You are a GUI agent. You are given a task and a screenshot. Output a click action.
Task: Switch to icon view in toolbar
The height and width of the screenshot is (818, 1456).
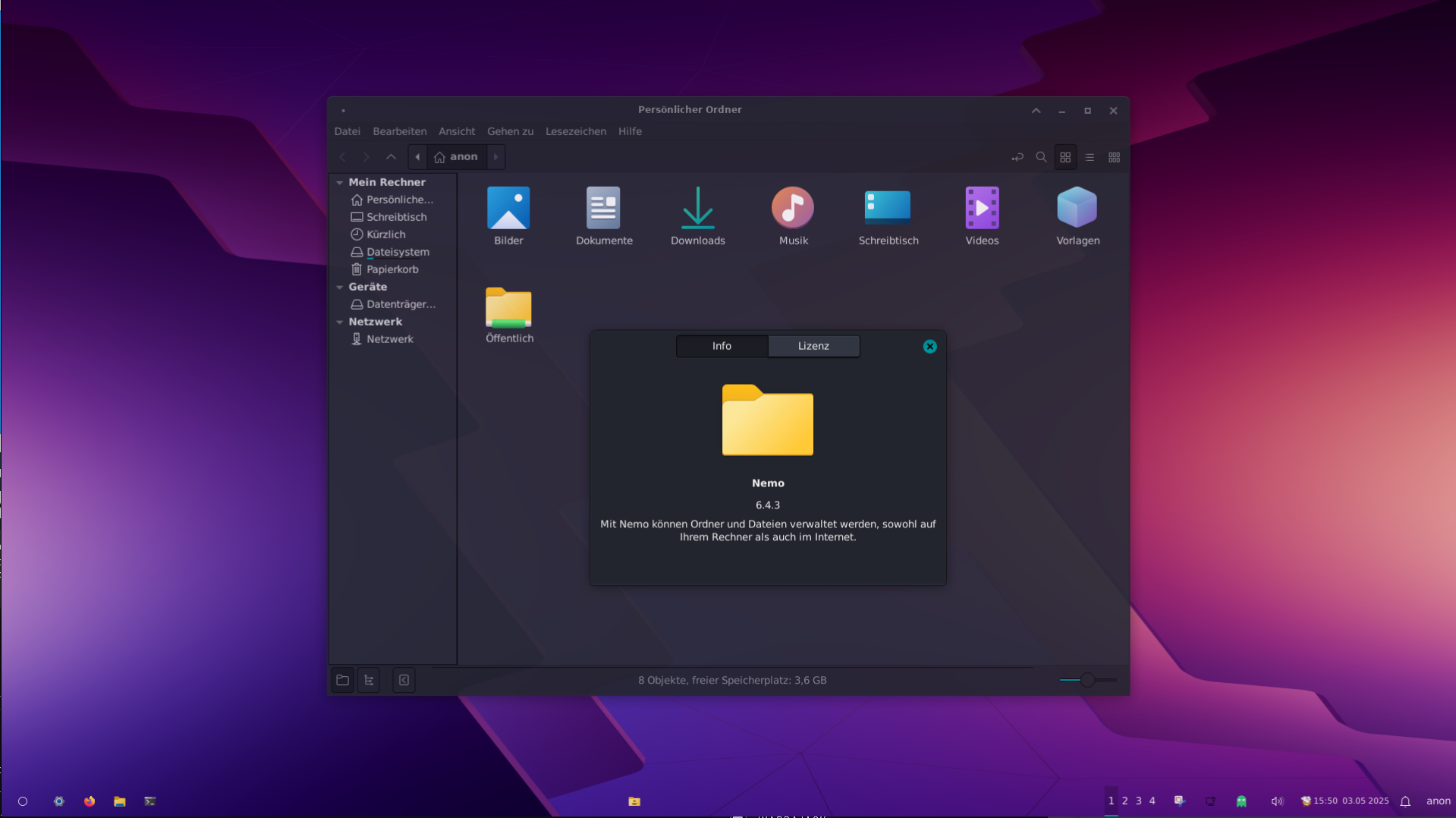(x=1065, y=157)
